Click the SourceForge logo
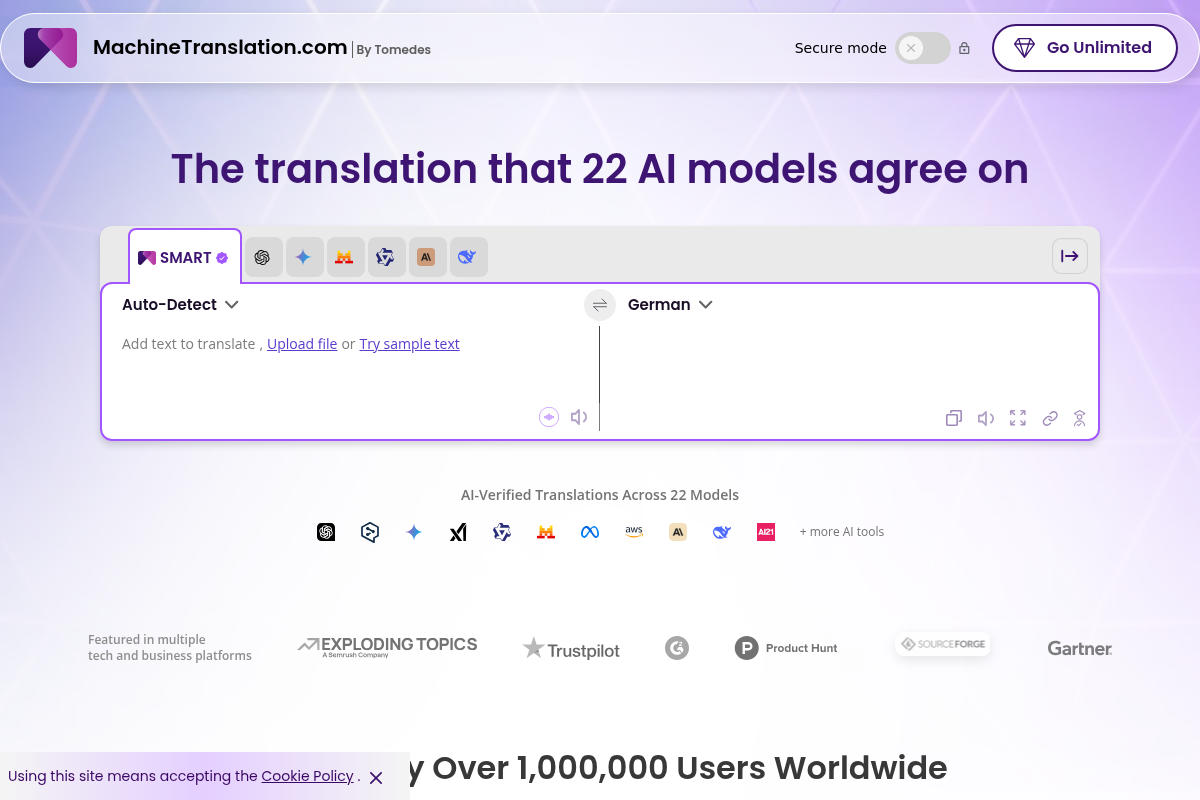Screen dimensions: 1200x800 pyautogui.click(x=943, y=644)
